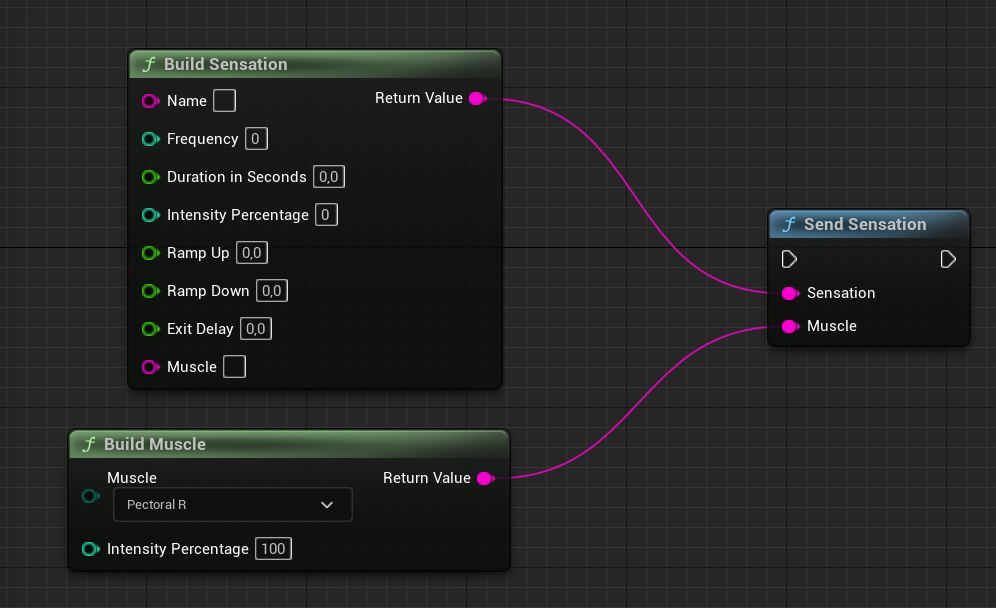Click the Duration in Seconds pin
The width and height of the screenshot is (996, 608).
tap(150, 177)
